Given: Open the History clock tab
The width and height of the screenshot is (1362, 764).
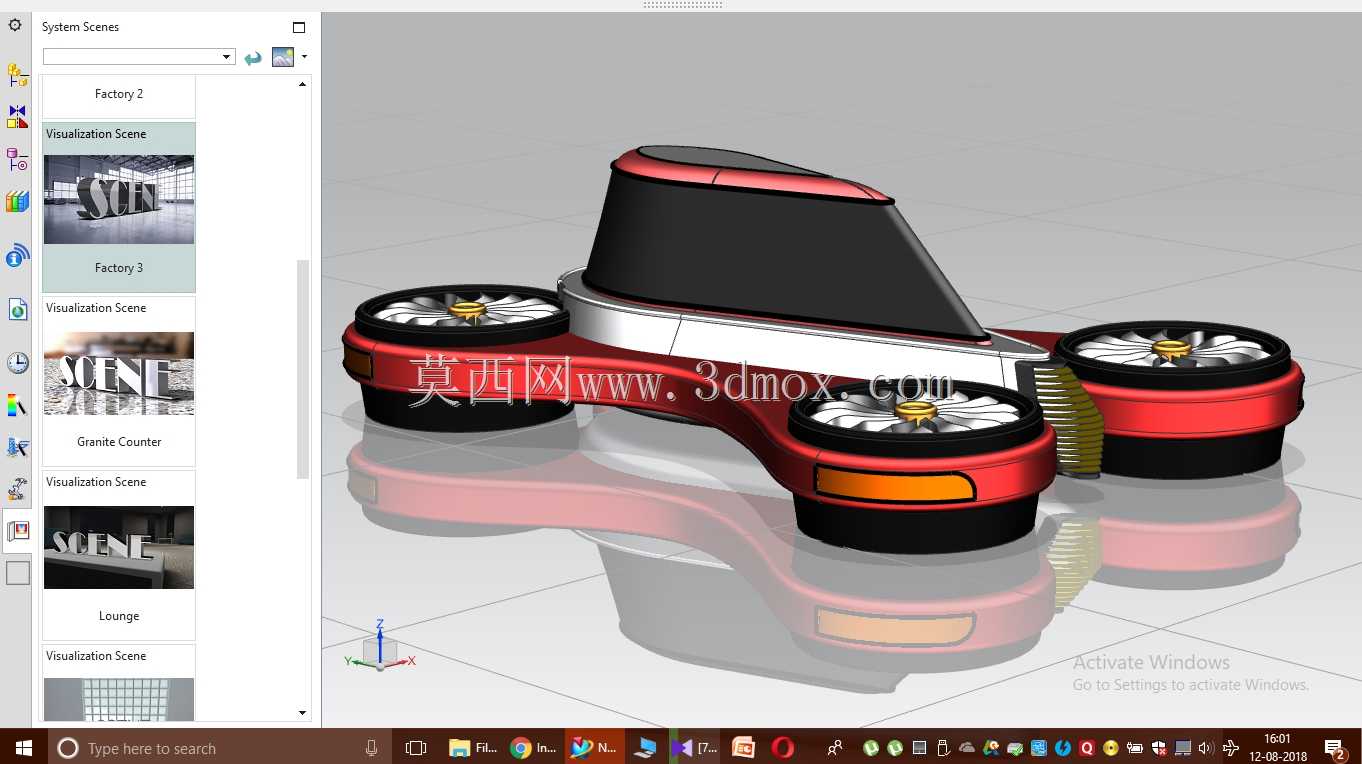Looking at the screenshot, I should point(17,363).
